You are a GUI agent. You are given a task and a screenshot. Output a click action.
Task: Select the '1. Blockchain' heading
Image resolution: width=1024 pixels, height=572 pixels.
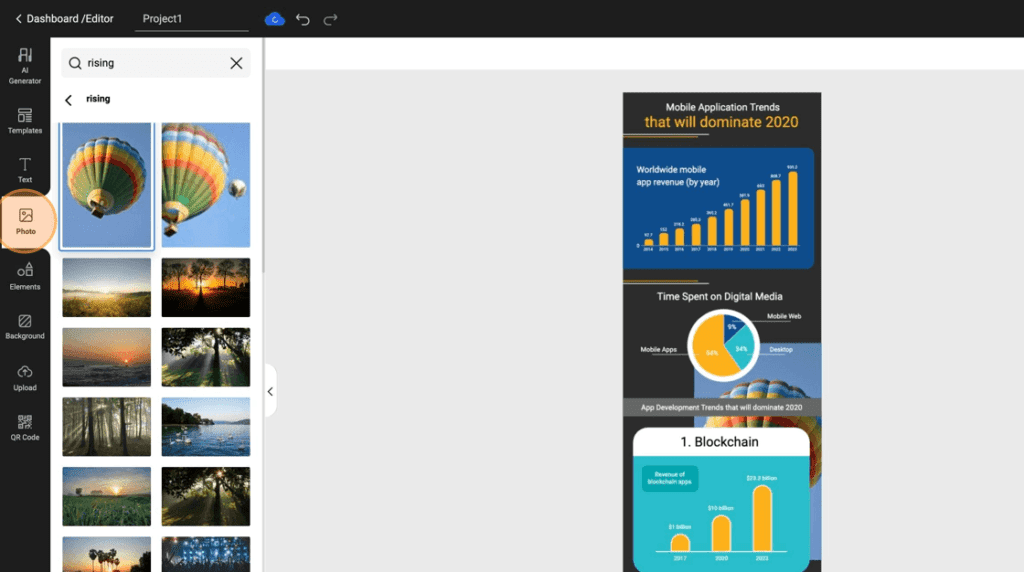pos(720,442)
